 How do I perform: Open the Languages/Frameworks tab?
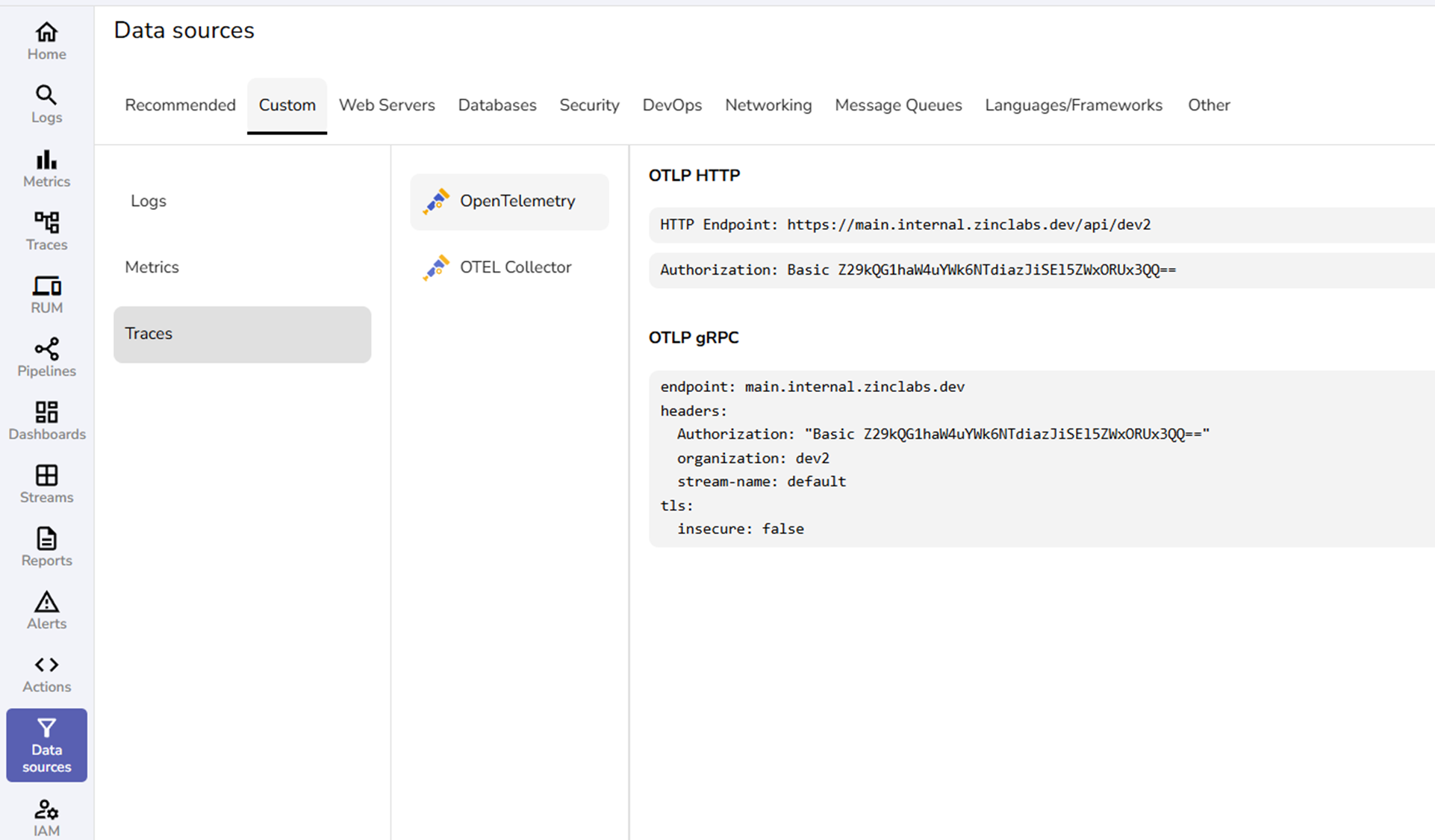point(1073,105)
